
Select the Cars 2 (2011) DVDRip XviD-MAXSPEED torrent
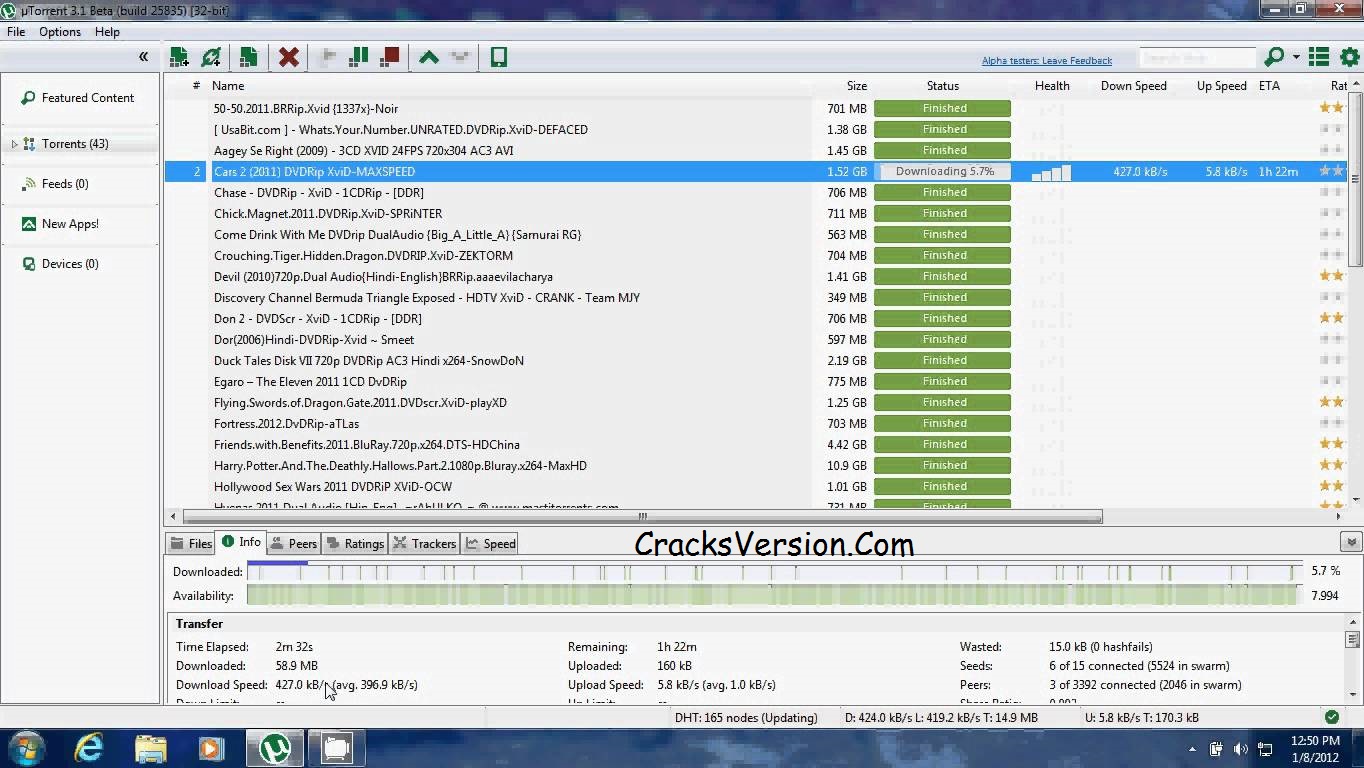tap(755, 171)
